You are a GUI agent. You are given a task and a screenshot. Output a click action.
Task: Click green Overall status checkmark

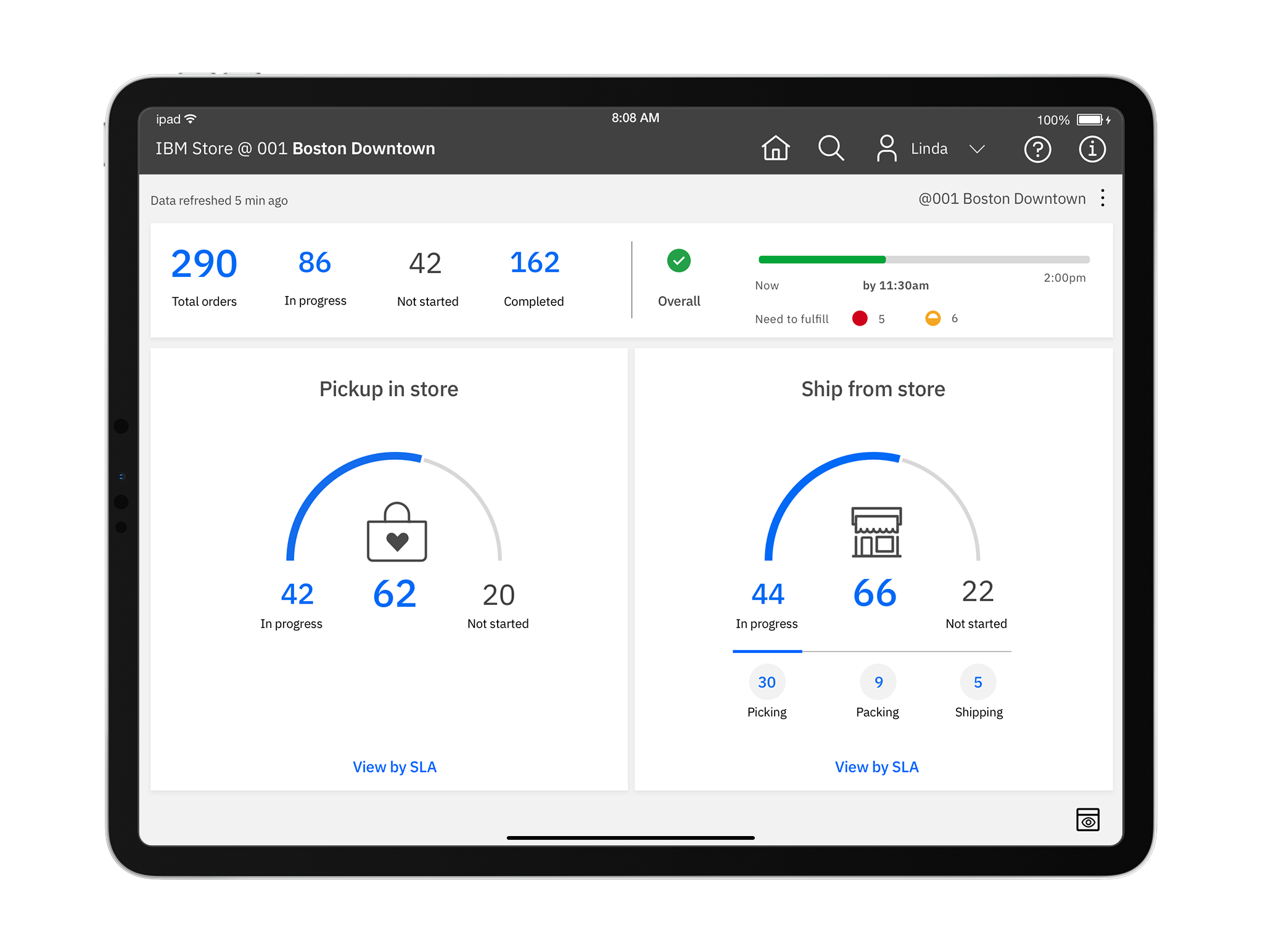coord(679,261)
